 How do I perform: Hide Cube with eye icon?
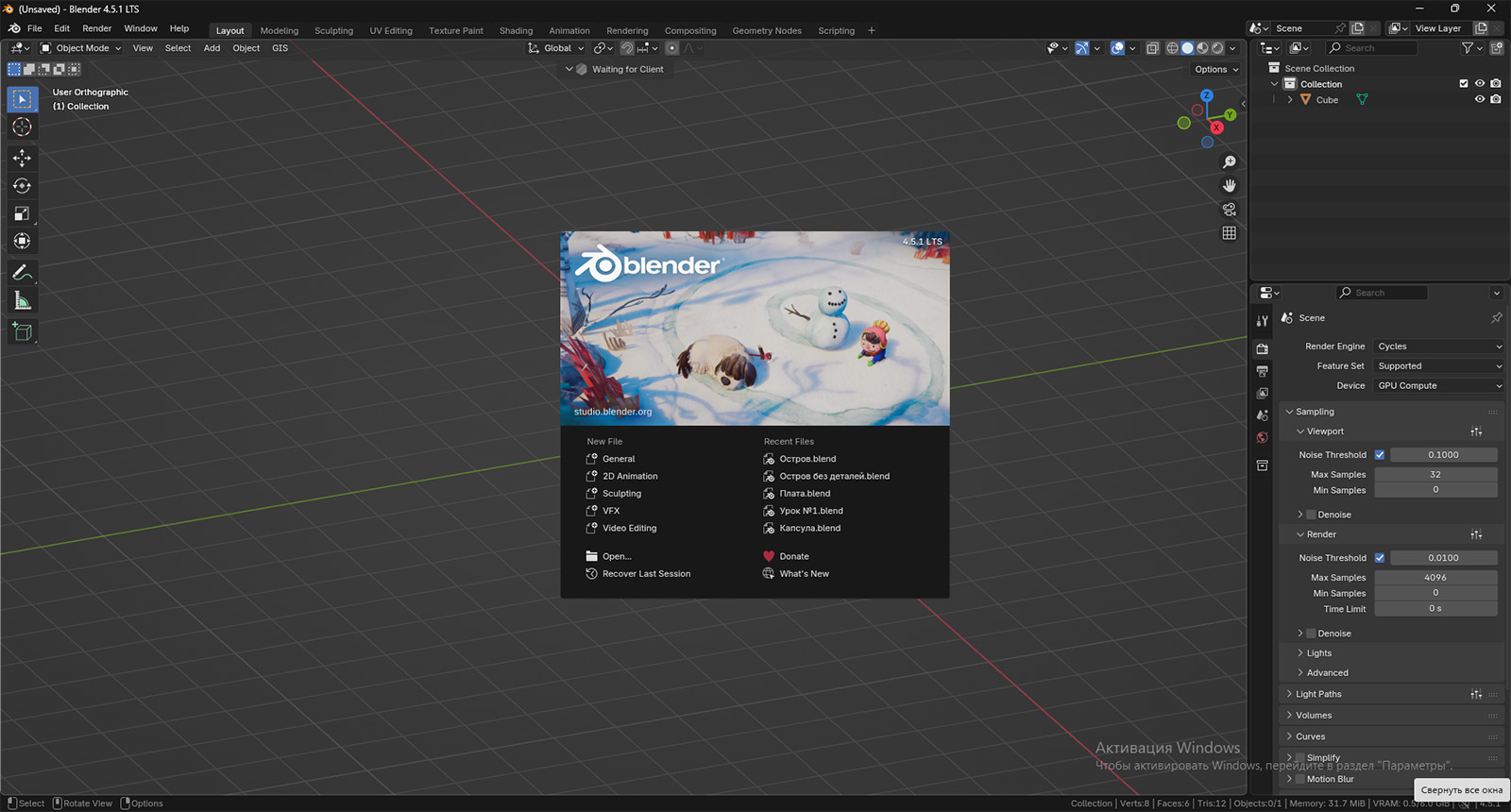point(1480,99)
